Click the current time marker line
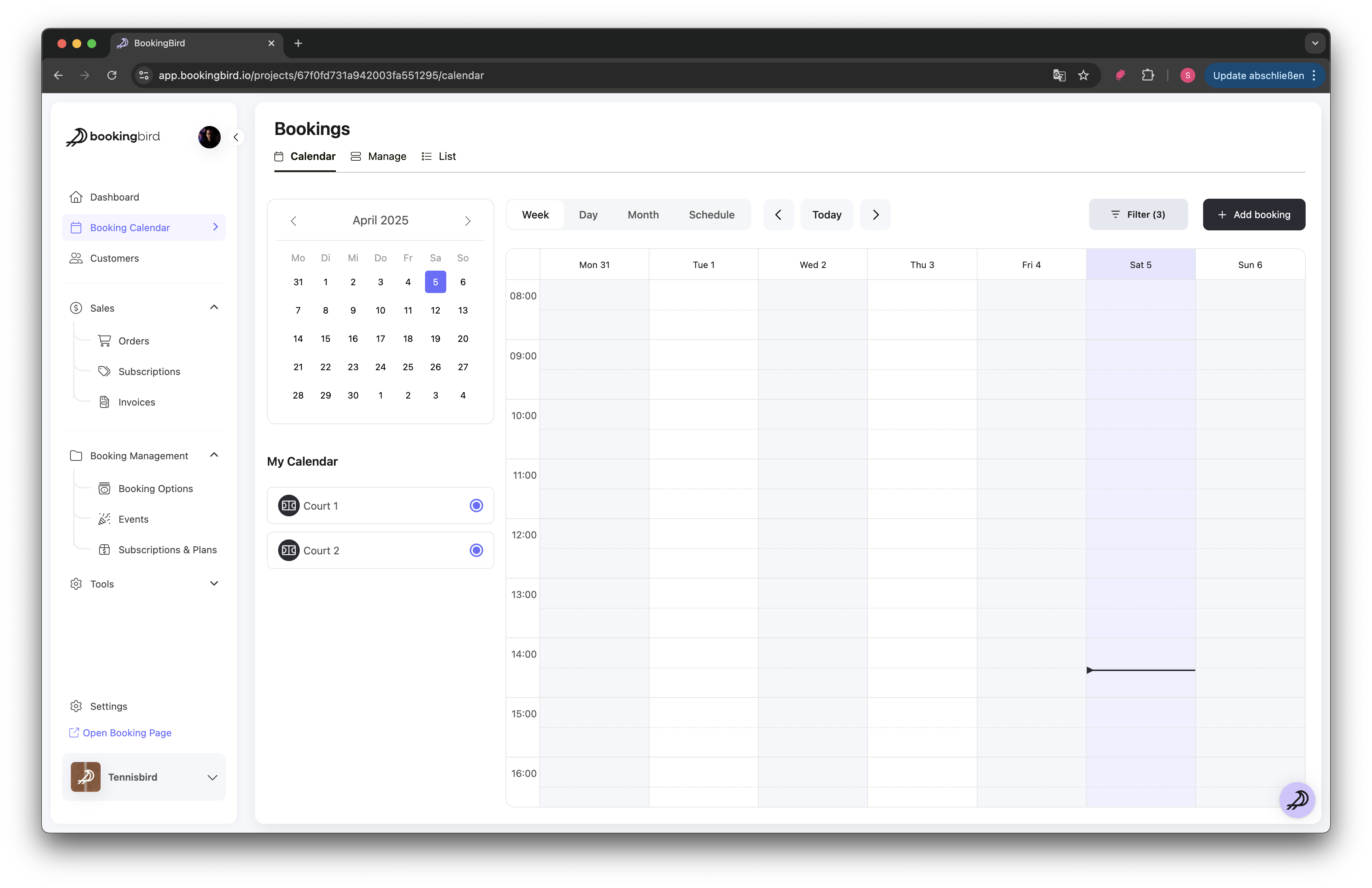Screen dimensions: 1372x888 point(1140,670)
